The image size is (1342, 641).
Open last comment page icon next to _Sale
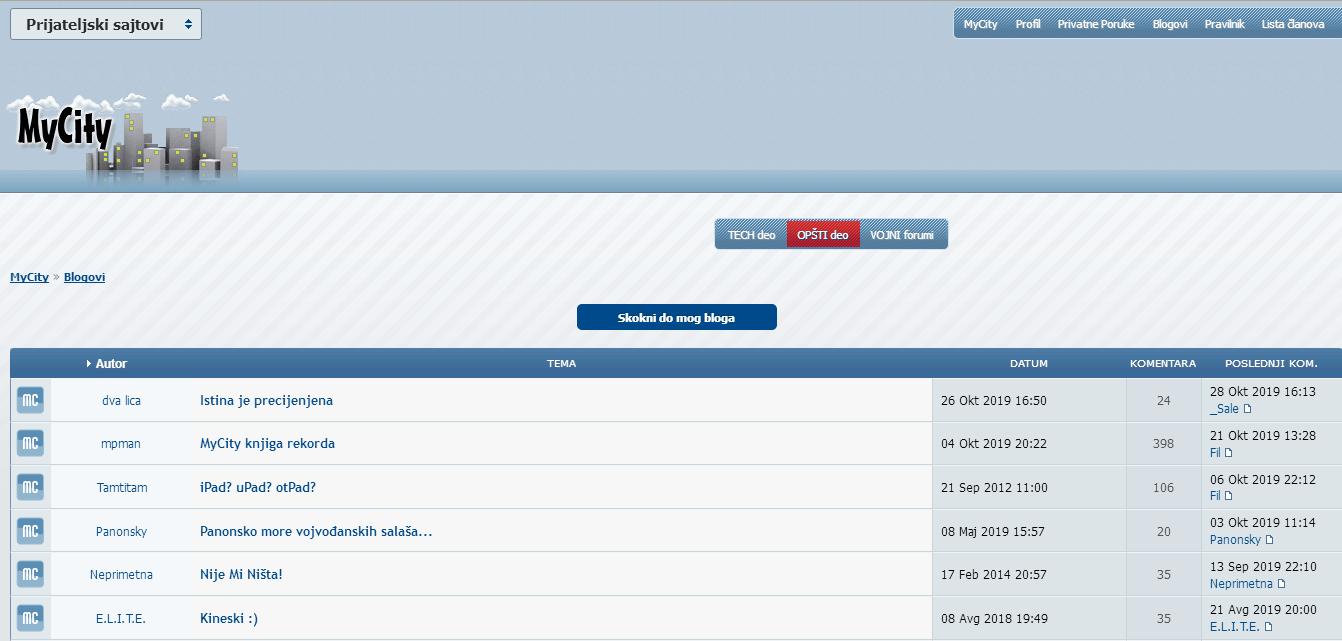coord(1247,409)
